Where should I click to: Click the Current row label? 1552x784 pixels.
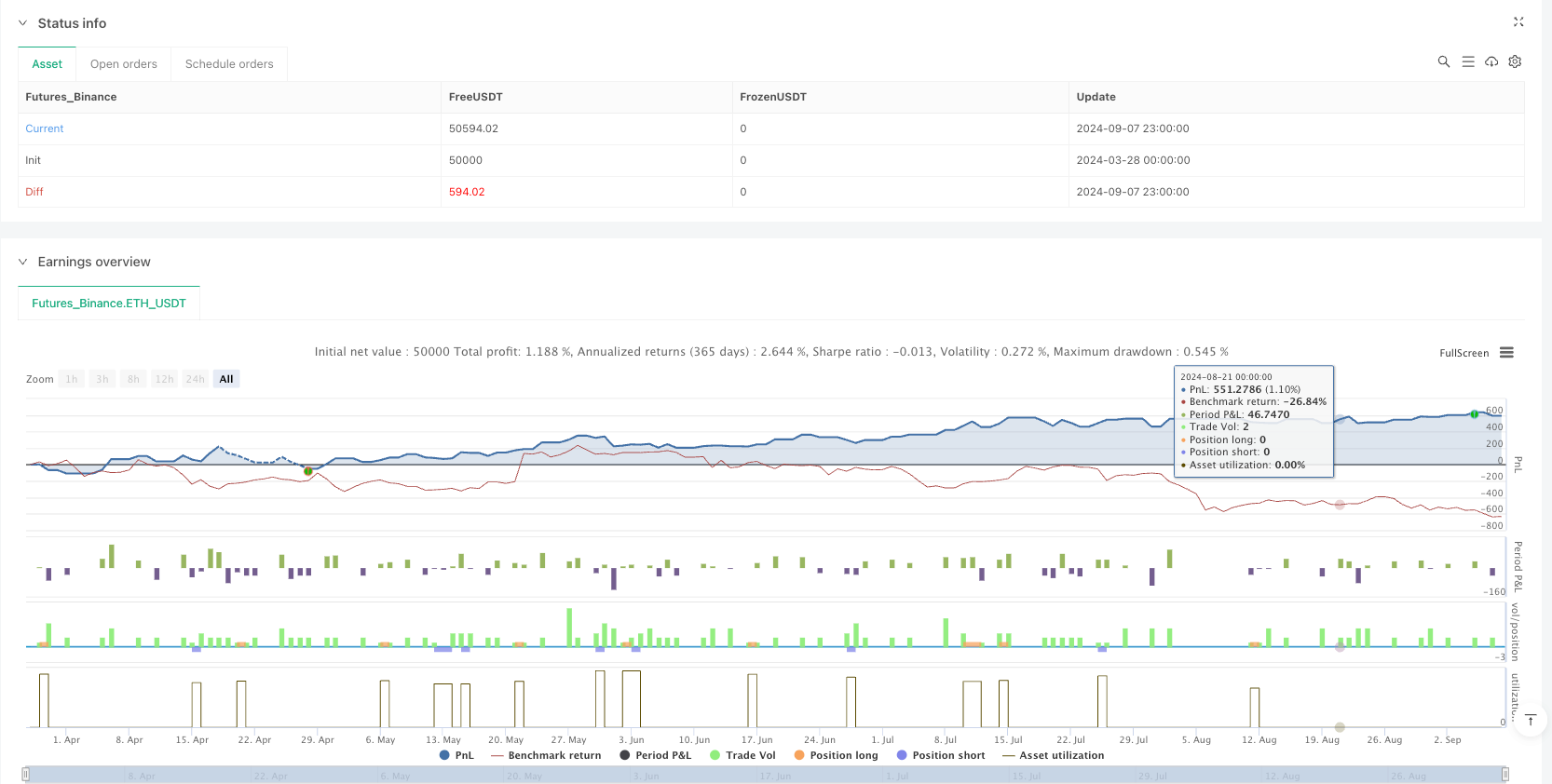(x=45, y=128)
